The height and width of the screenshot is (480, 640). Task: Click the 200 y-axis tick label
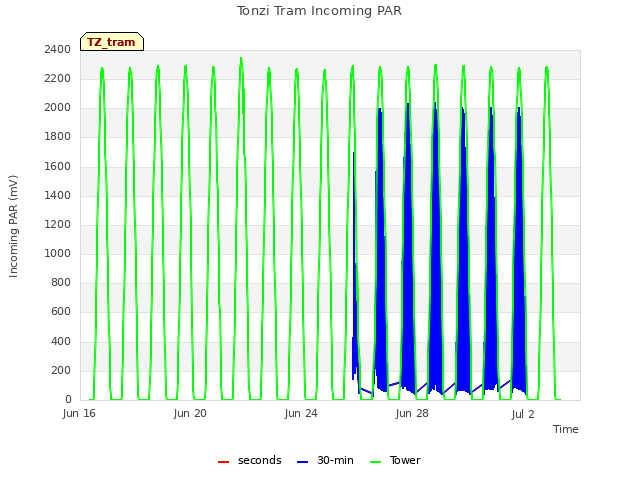[61, 370]
